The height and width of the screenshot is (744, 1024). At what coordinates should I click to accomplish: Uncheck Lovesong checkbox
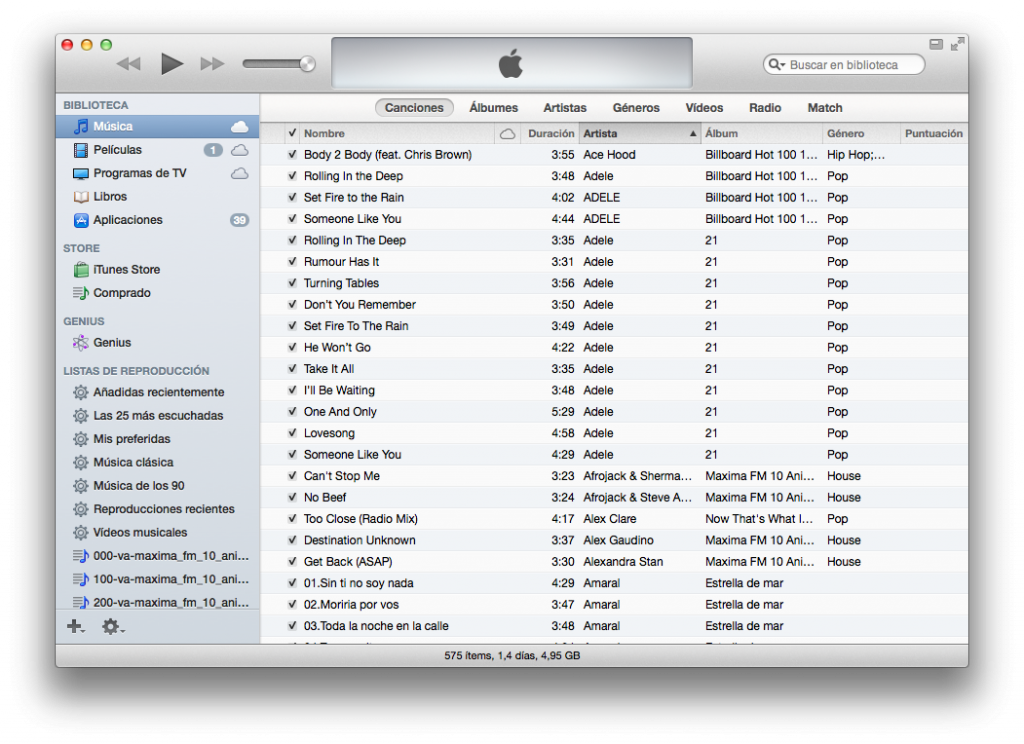[292, 433]
